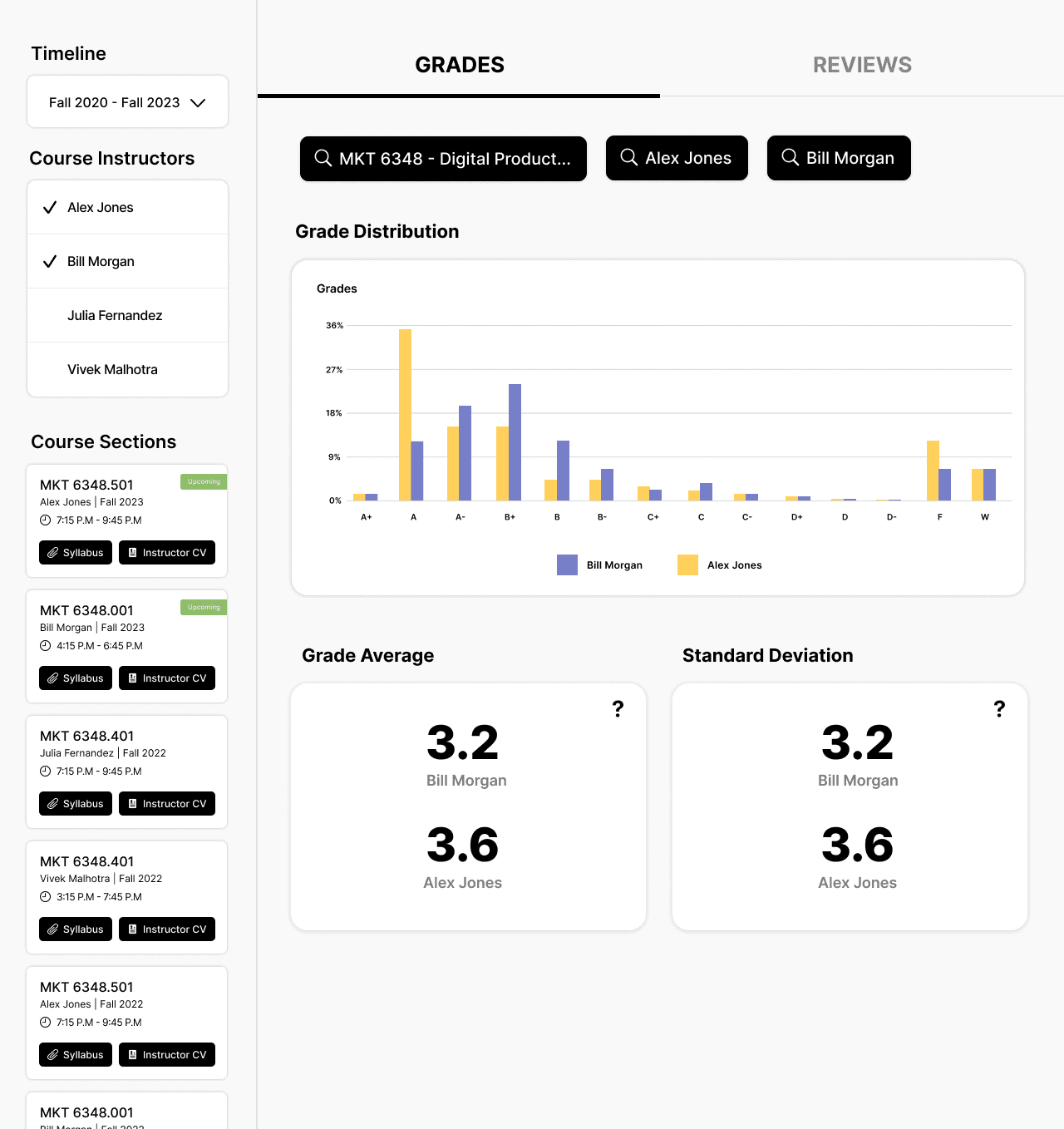
Task: Click the Bill Morgan purple legend swatch
Action: [567, 565]
